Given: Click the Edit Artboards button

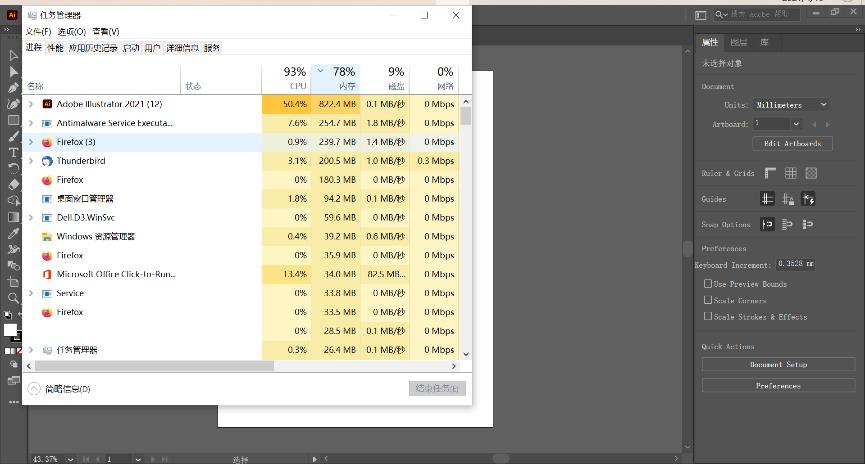Looking at the screenshot, I should click(x=792, y=143).
